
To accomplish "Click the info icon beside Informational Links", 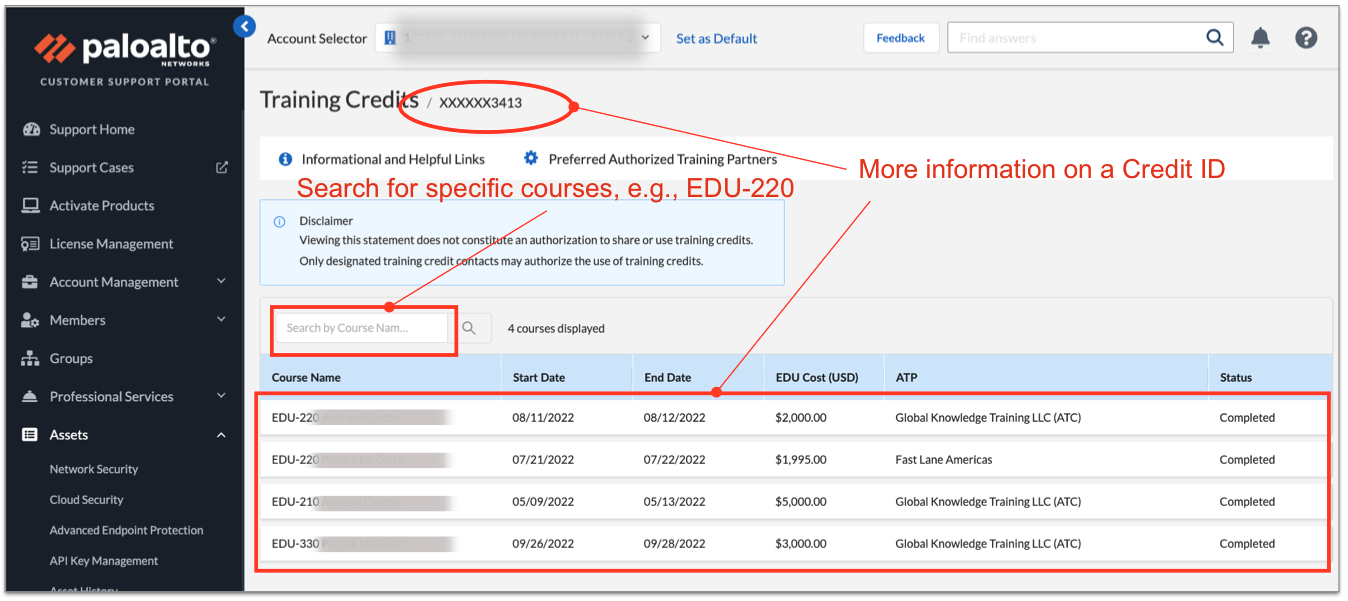I will click(285, 159).
